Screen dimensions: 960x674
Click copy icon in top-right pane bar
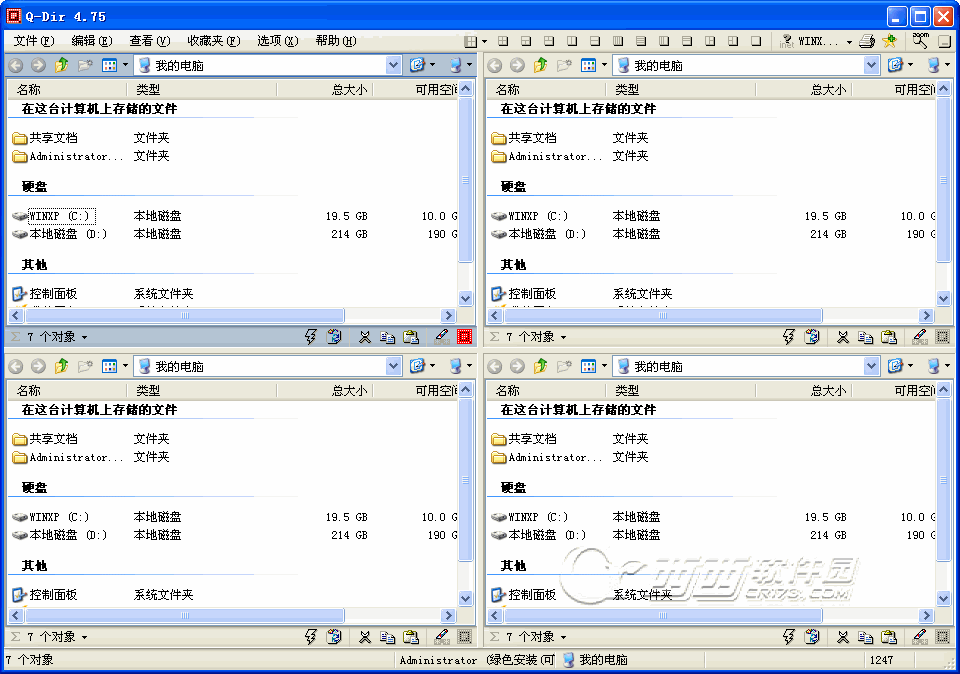click(865, 337)
